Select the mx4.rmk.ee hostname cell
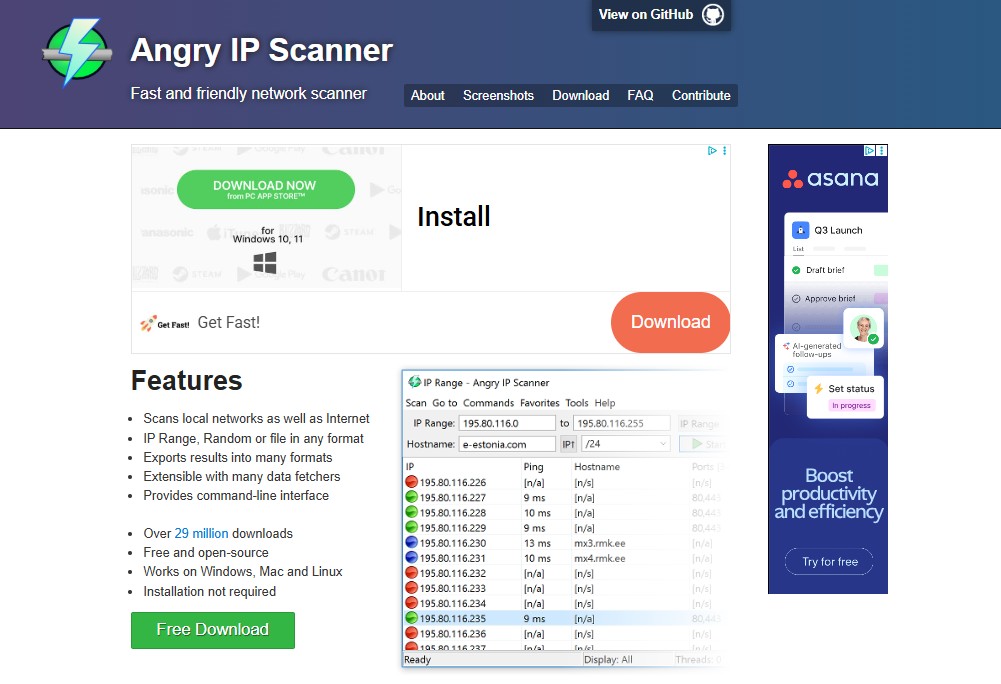Image resolution: width=1001 pixels, height=684 pixels. coord(599,558)
